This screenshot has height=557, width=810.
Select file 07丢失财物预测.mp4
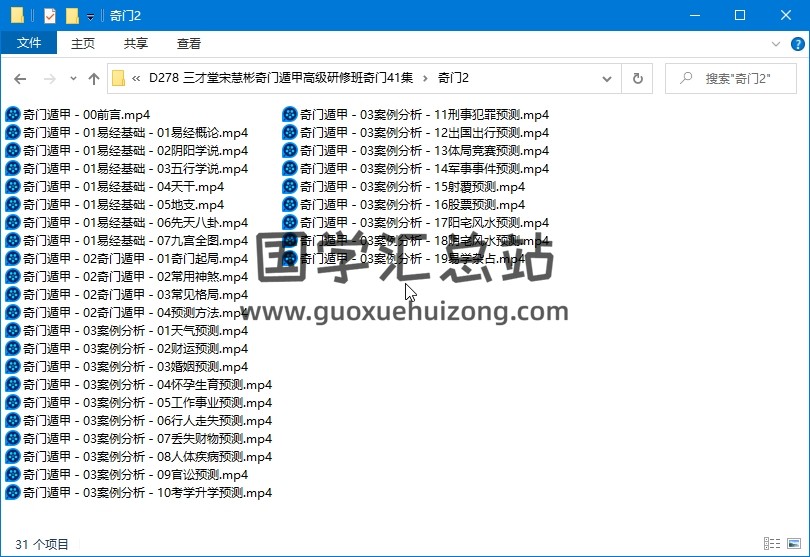tap(138, 439)
